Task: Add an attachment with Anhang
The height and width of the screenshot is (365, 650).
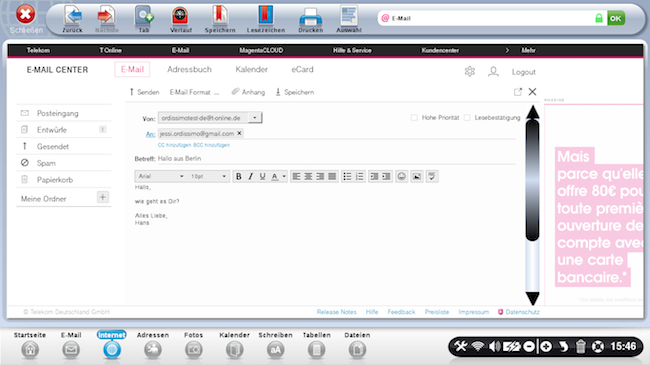Action: tap(248, 92)
